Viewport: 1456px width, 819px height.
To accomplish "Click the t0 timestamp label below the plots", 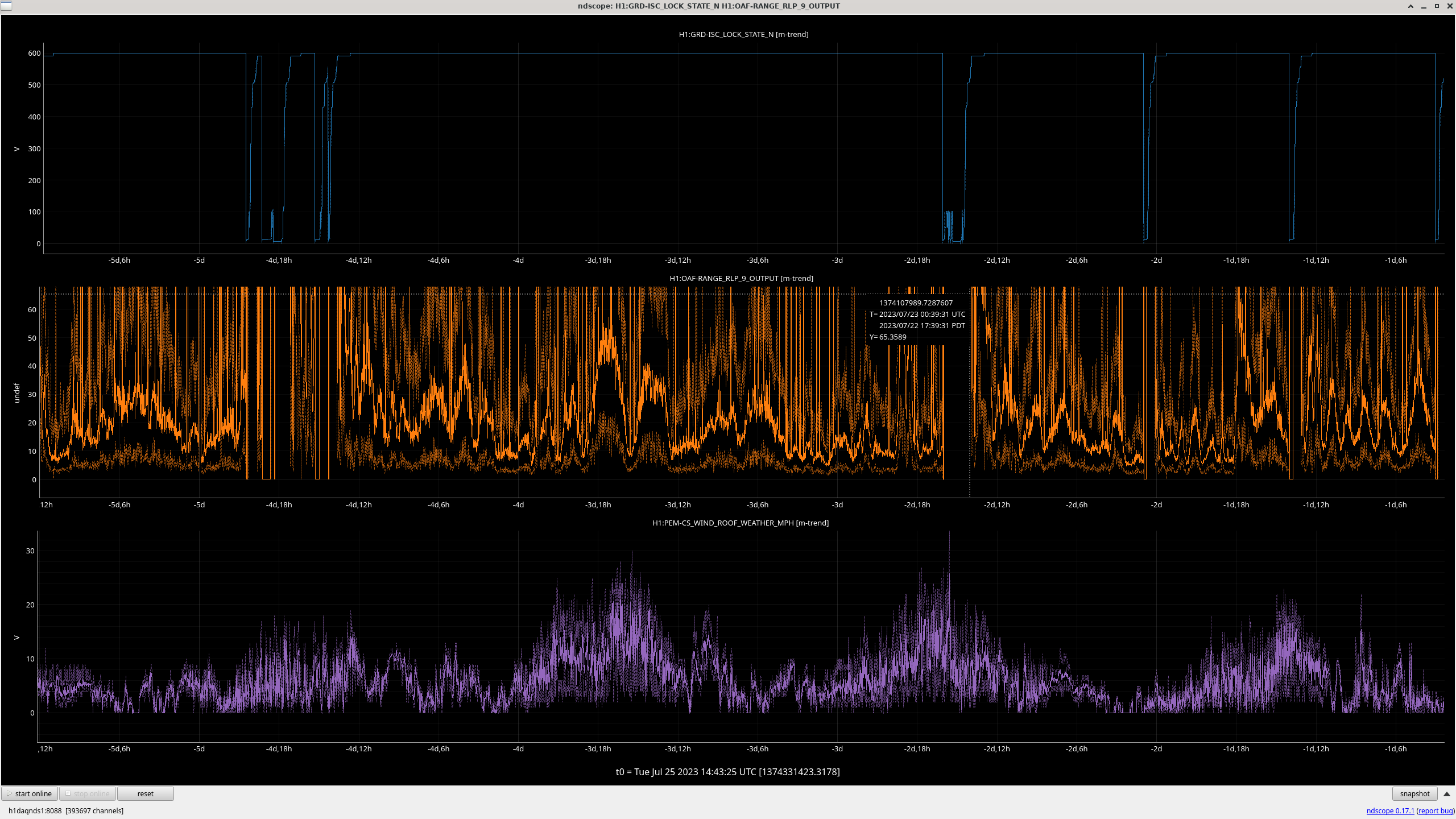I will (727, 772).
